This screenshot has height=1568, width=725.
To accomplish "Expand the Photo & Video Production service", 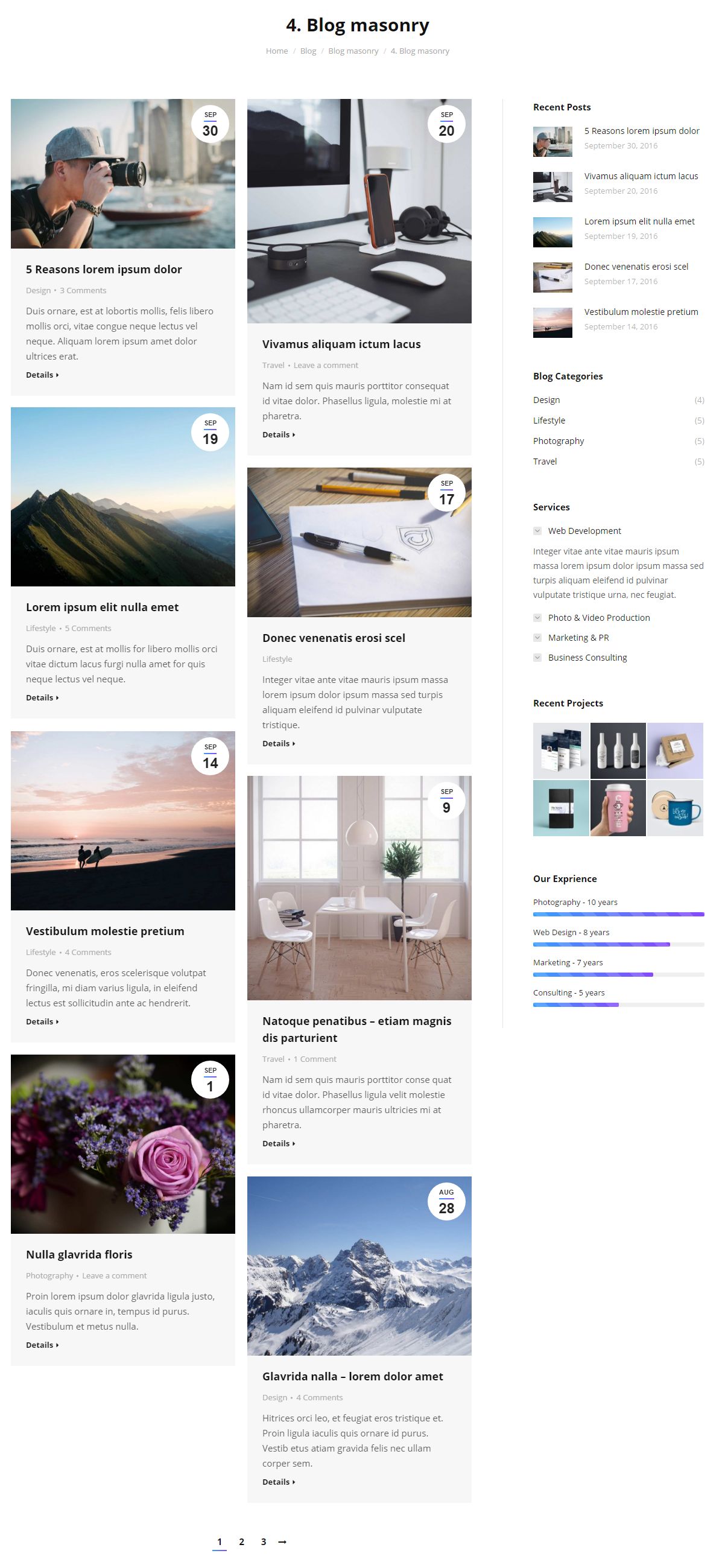I will coord(592,618).
